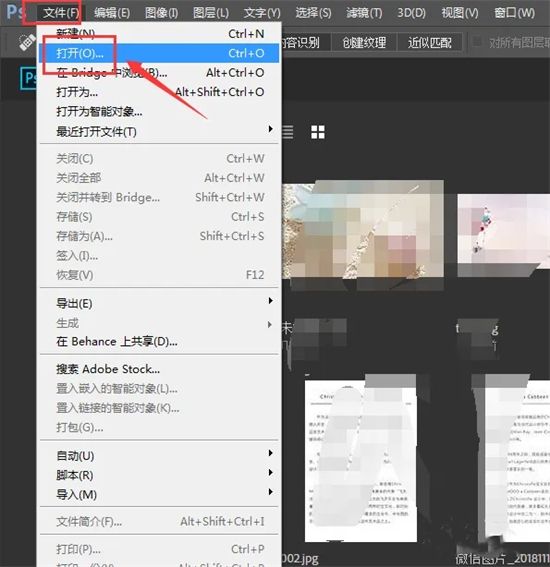The width and height of the screenshot is (550, 567).
Task: Choose 签入(I)... menu entry
Action: coord(159,256)
